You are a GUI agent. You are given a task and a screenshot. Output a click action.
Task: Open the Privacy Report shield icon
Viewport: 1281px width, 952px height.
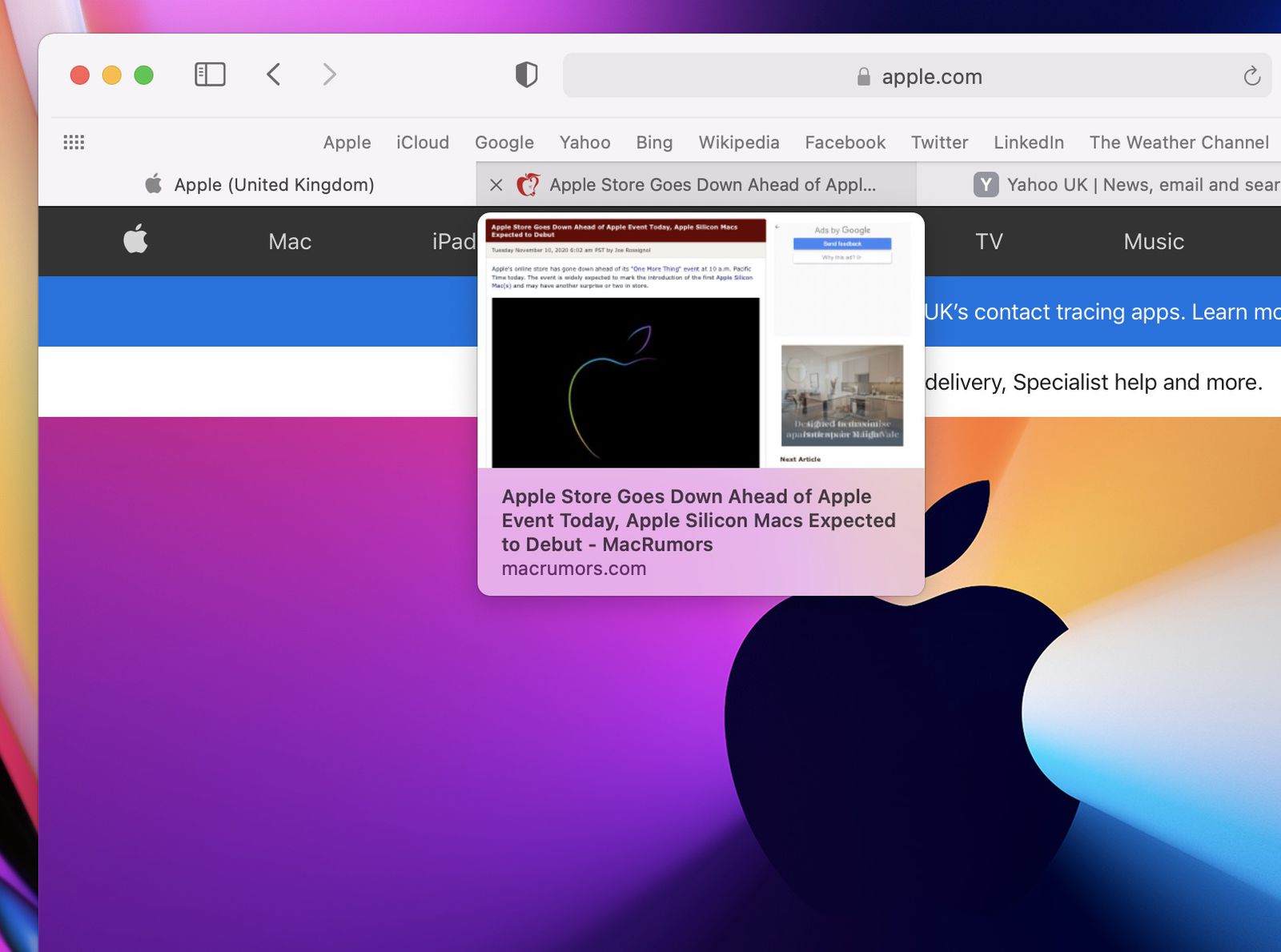[x=526, y=74]
